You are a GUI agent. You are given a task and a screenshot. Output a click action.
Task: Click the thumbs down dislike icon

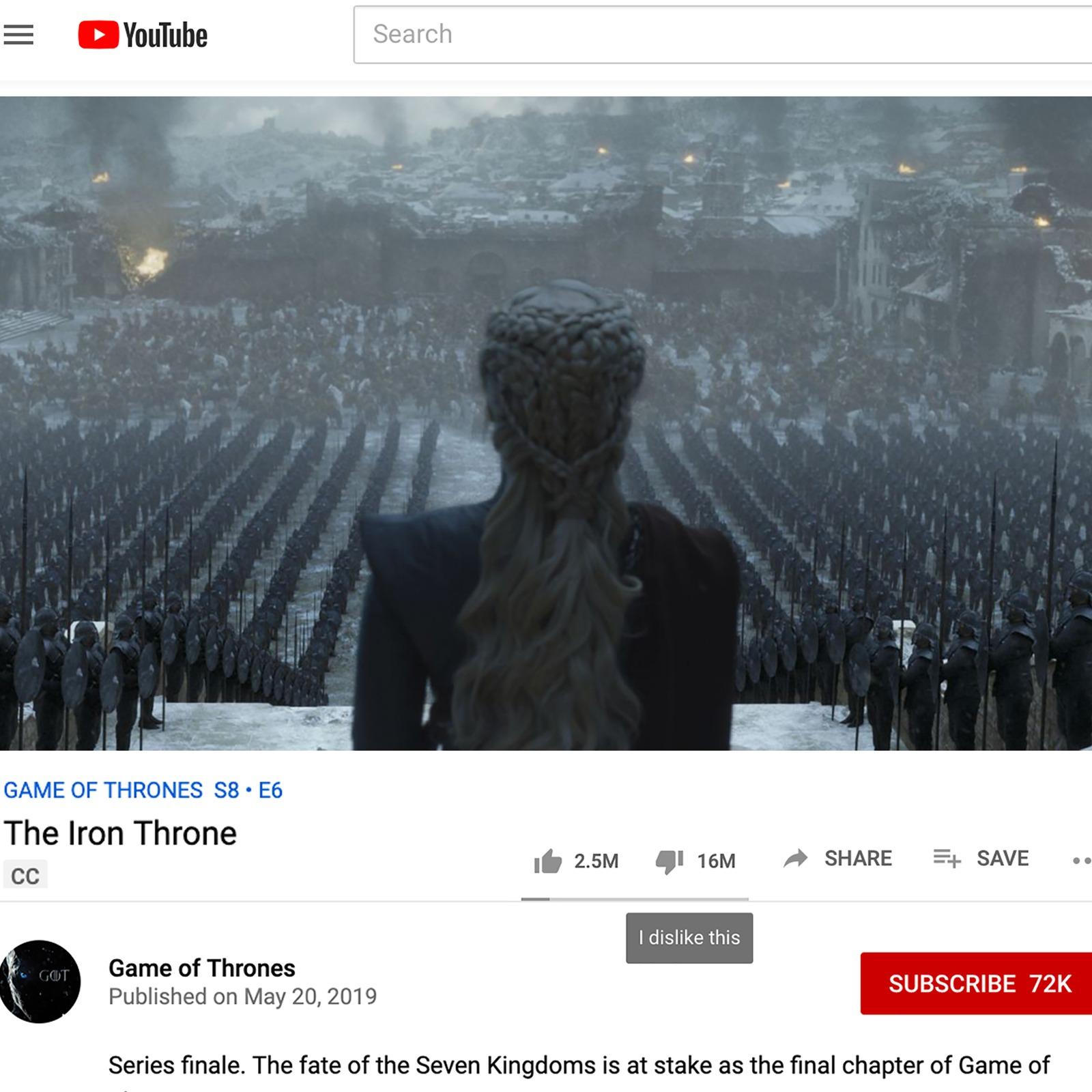[x=670, y=862]
